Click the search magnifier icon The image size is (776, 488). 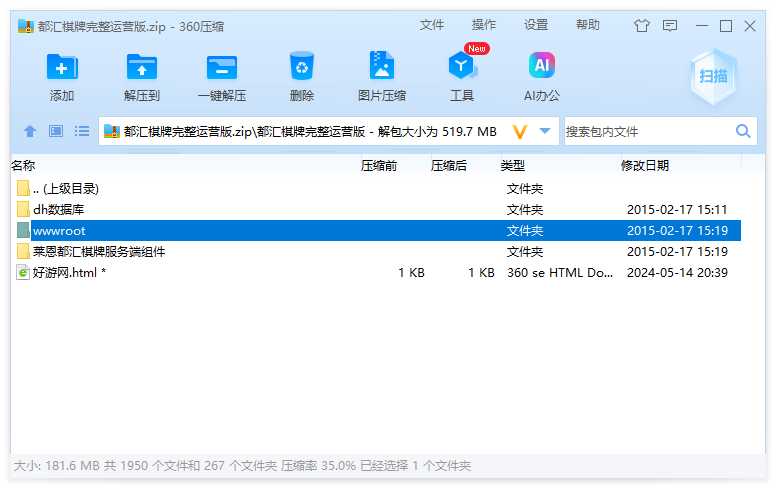(x=743, y=131)
